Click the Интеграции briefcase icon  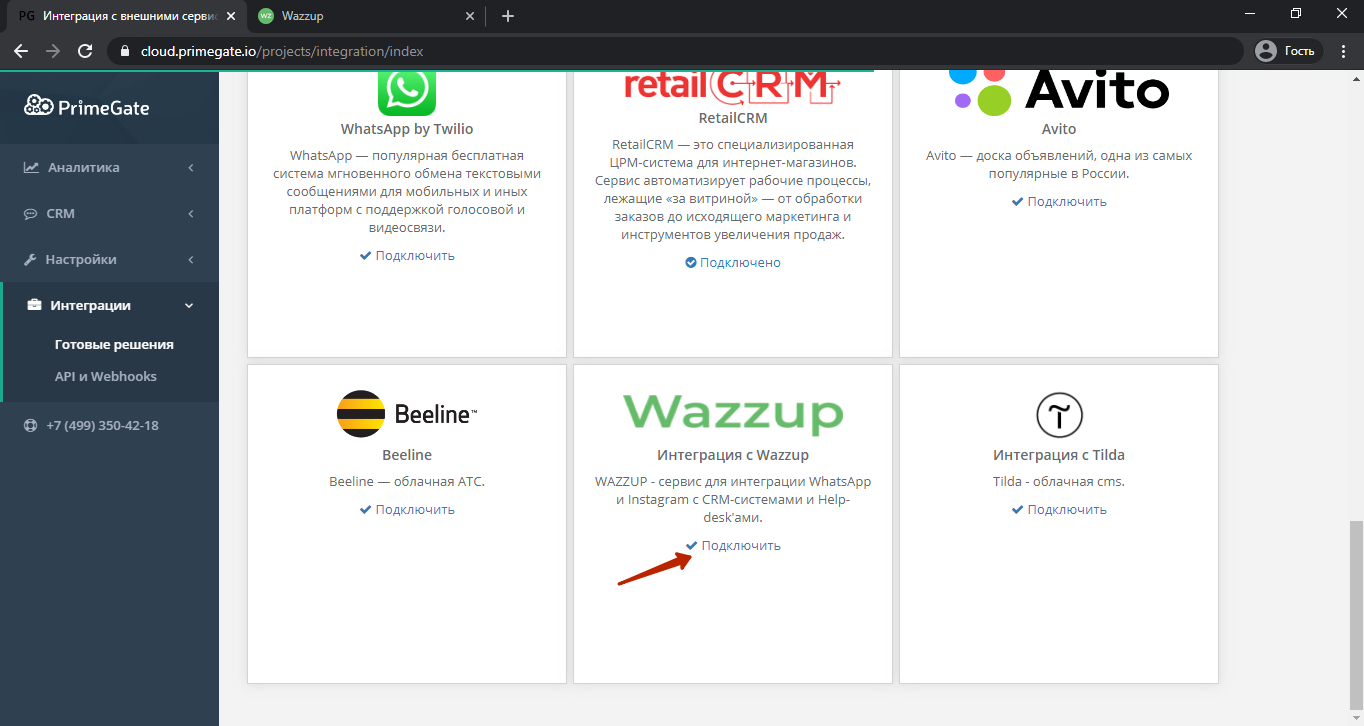coord(34,305)
